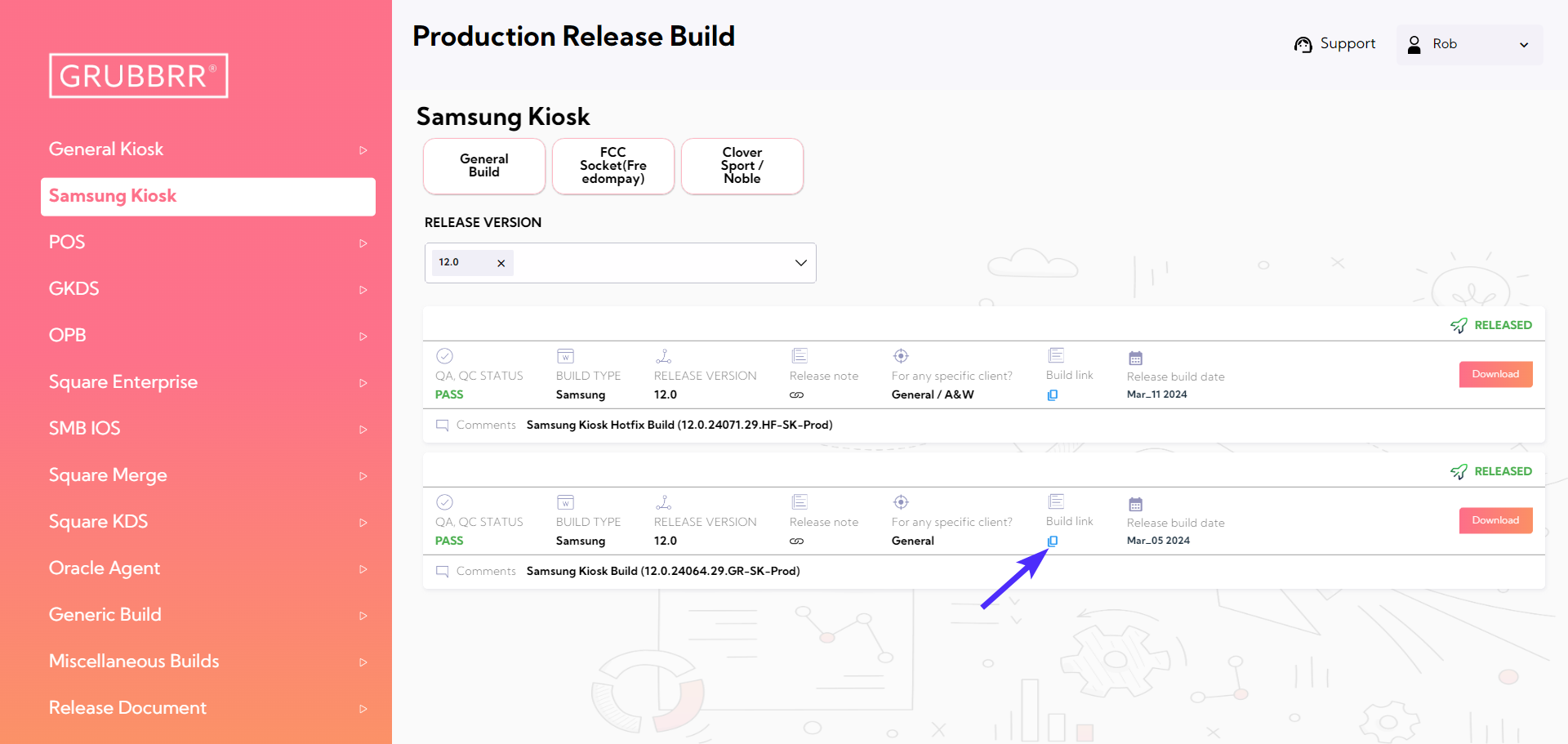Expand the POS sidebar arrow
1568x744 pixels.
(363, 243)
